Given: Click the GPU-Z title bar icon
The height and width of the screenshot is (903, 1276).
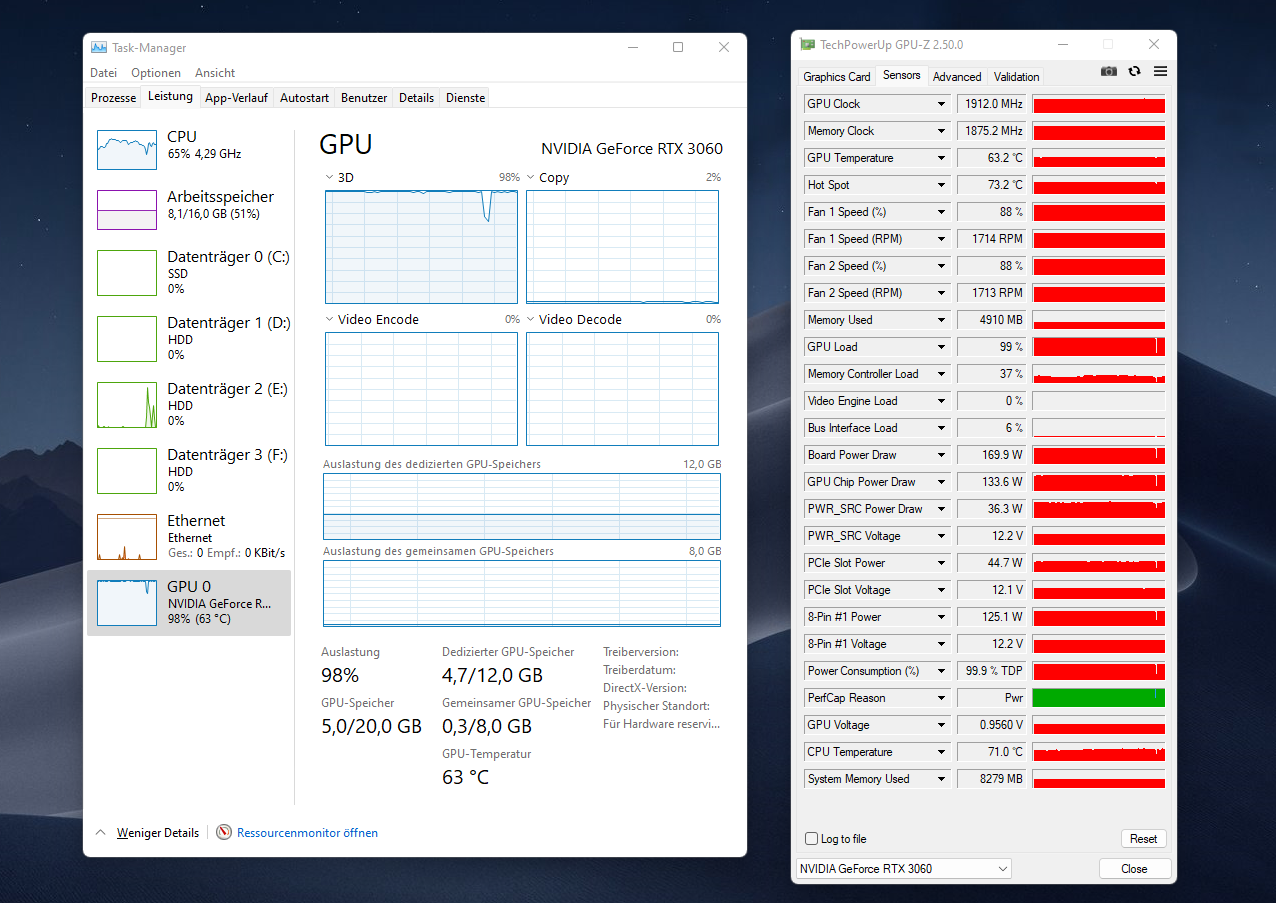Looking at the screenshot, I should [x=807, y=44].
